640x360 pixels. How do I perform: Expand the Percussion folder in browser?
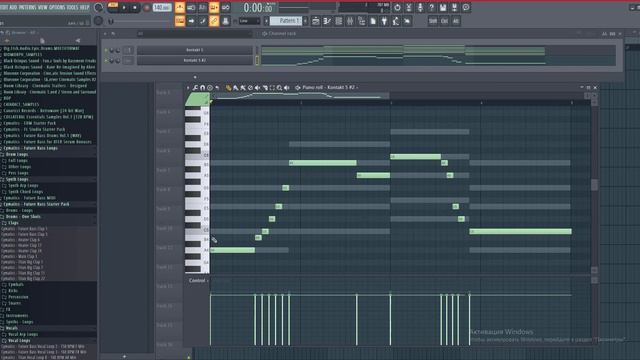tap(18, 297)
